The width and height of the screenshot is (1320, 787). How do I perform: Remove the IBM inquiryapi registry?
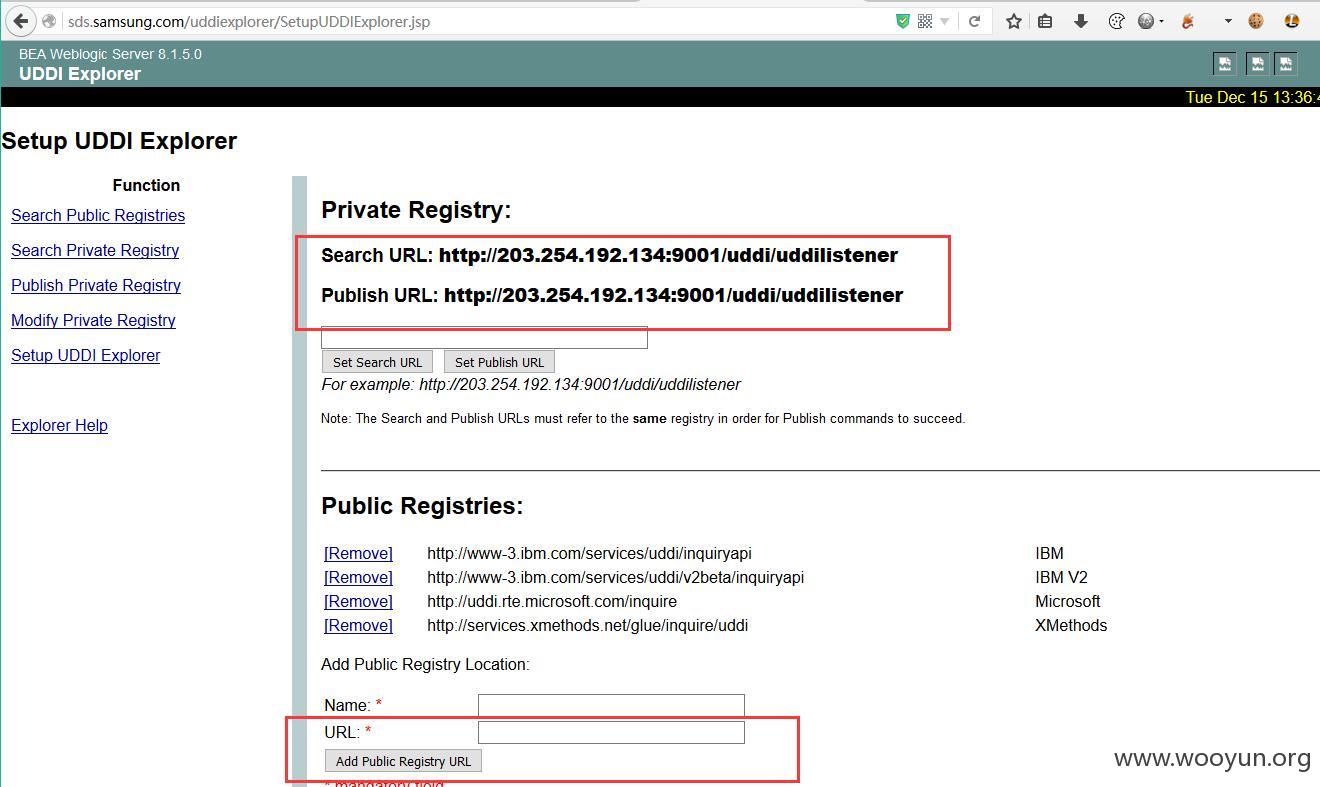click(x=358, y=553)
